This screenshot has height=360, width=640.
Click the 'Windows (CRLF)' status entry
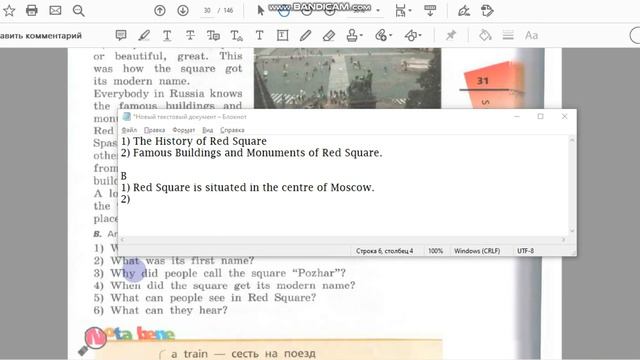point(477,251)
